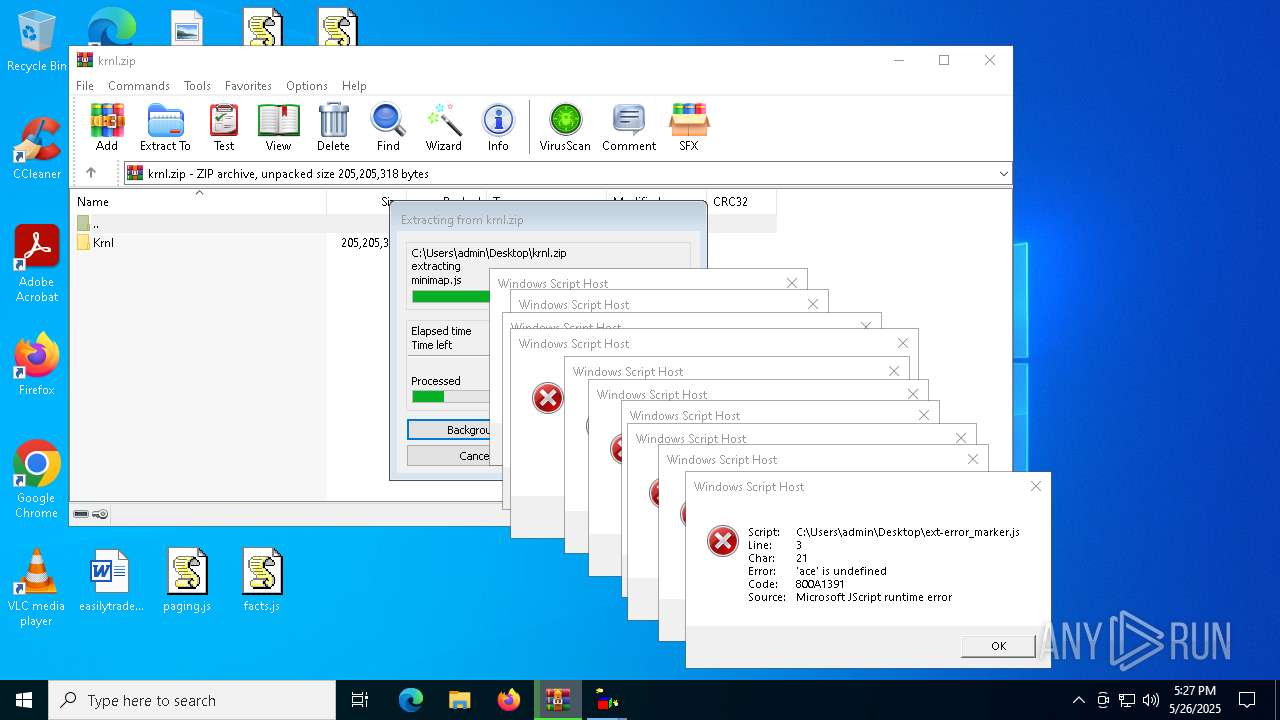Close the frontmost Windows Script Host dialog
This screenshot has height=720, width=1280.
point(1035,486)
